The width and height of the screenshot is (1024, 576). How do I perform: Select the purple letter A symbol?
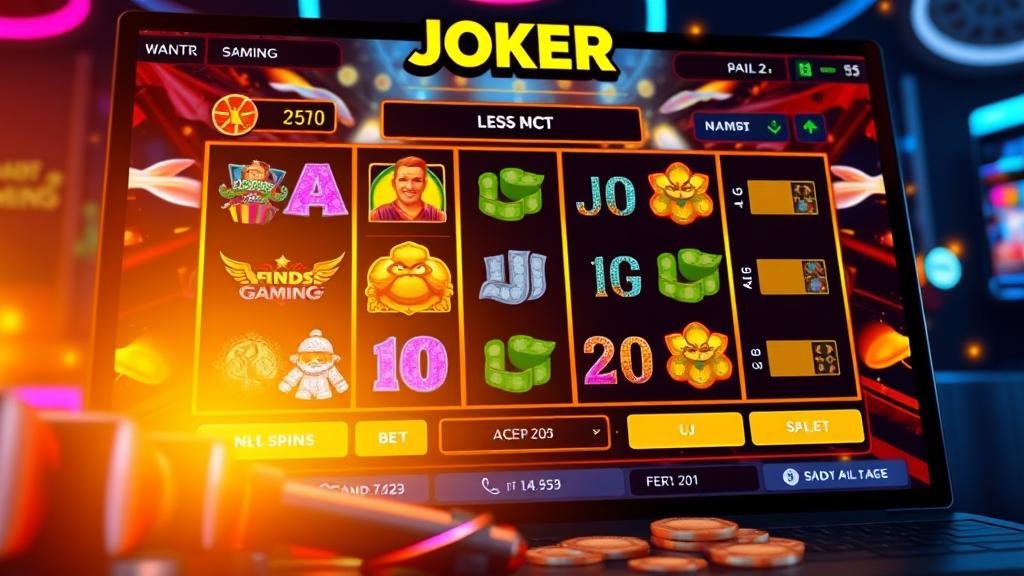pos(319,190)
